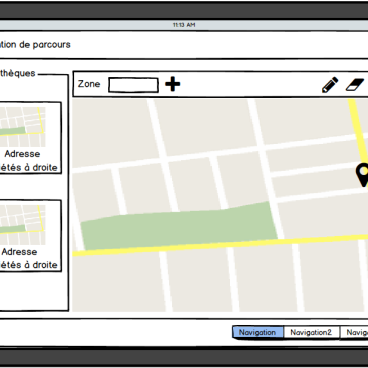Open the upper library map thumbnail
Screen dimensions: 368x368
(22, 127)
